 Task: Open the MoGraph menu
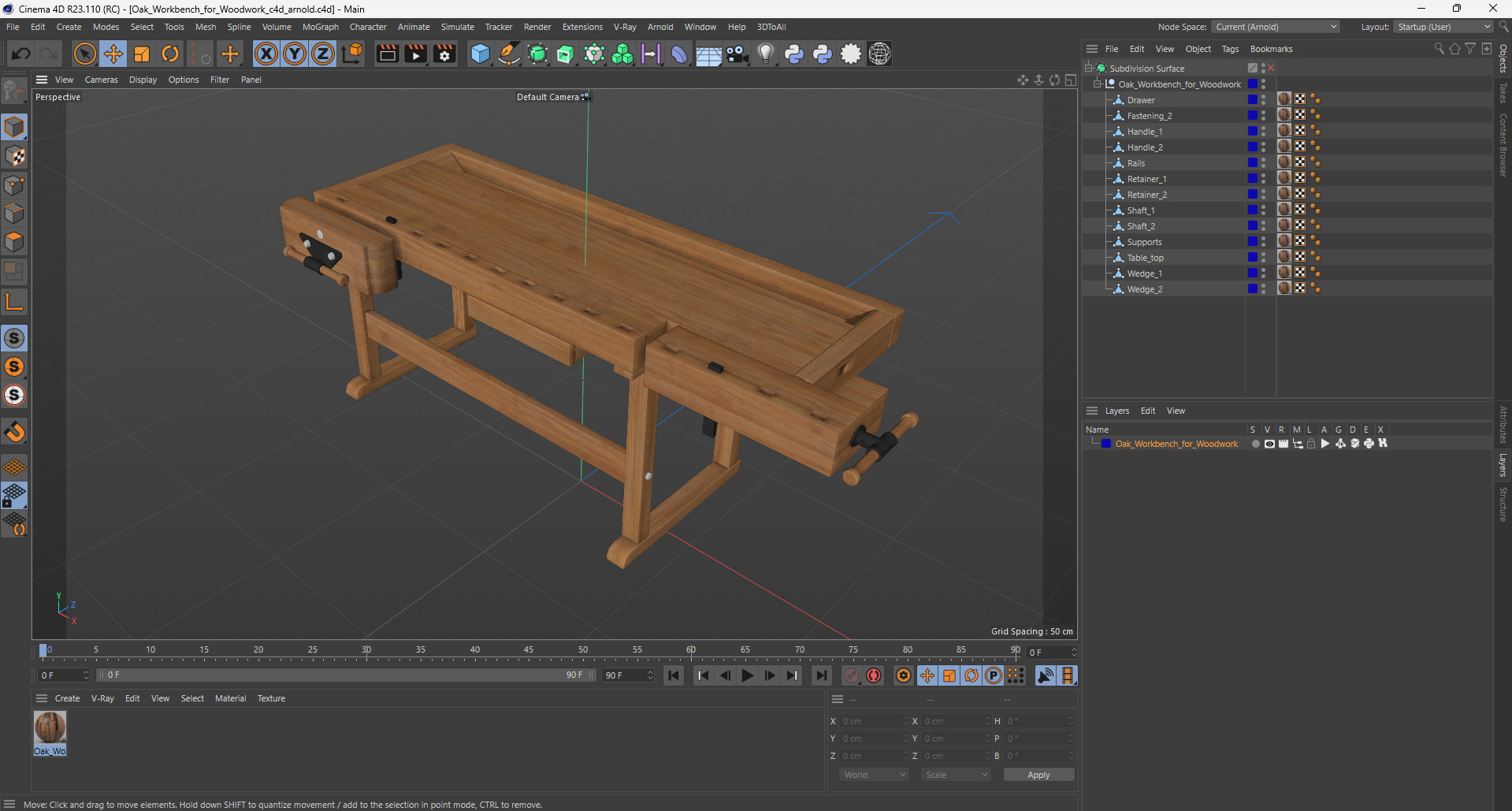click(x=320, y=27)
